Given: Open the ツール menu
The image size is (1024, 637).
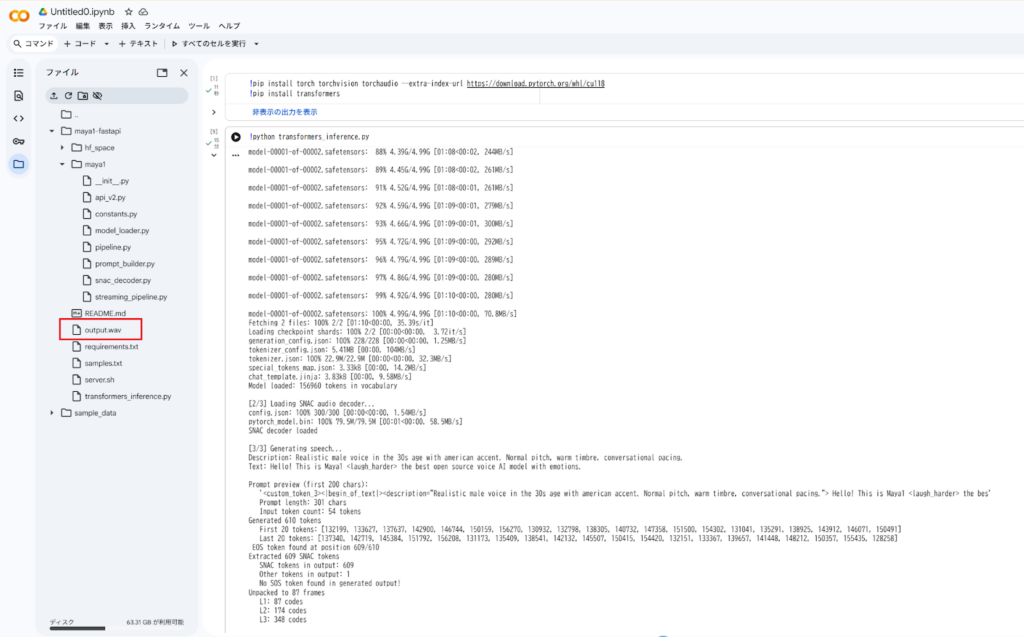Looking at the screenshot, I should pyautogui.click(x=199, y=25).
